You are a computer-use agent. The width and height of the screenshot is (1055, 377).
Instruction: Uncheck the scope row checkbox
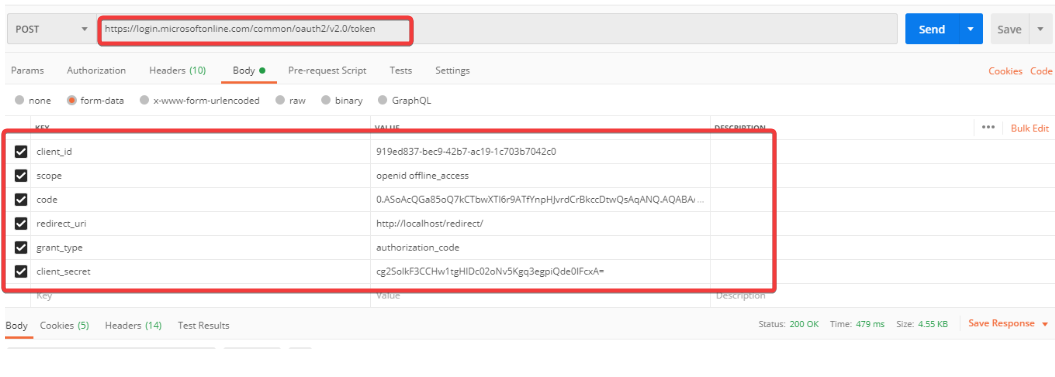click(x=21, y=176)
